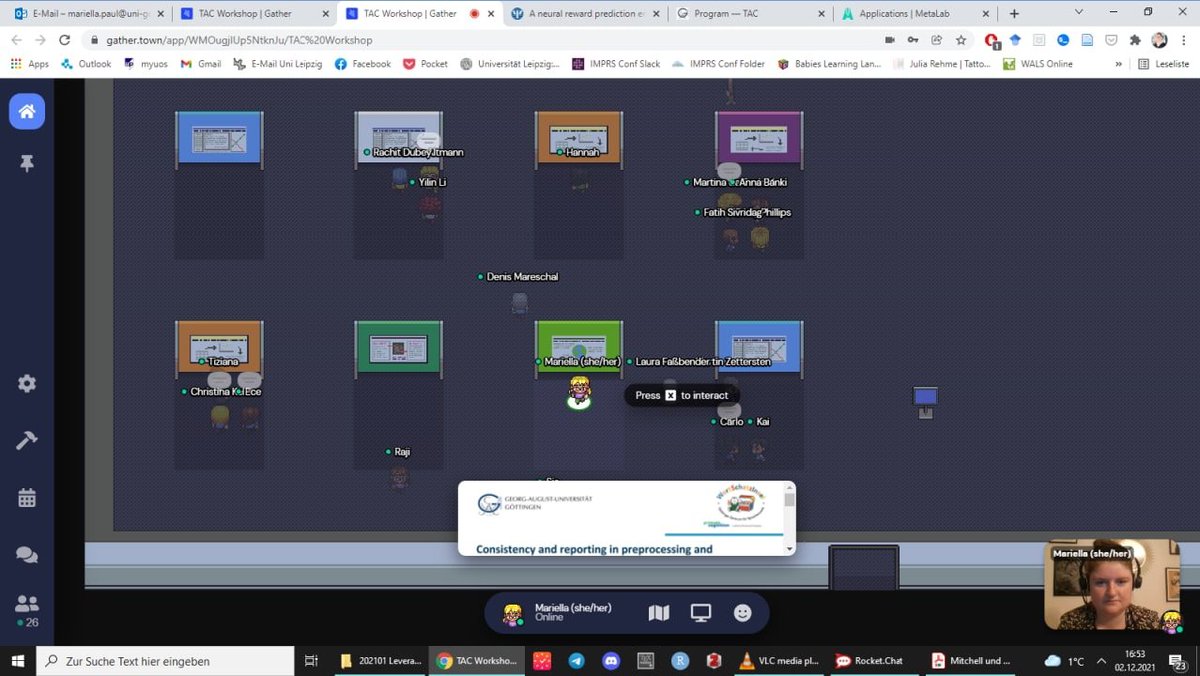Click camera indicator in address bar

point(889,40)
